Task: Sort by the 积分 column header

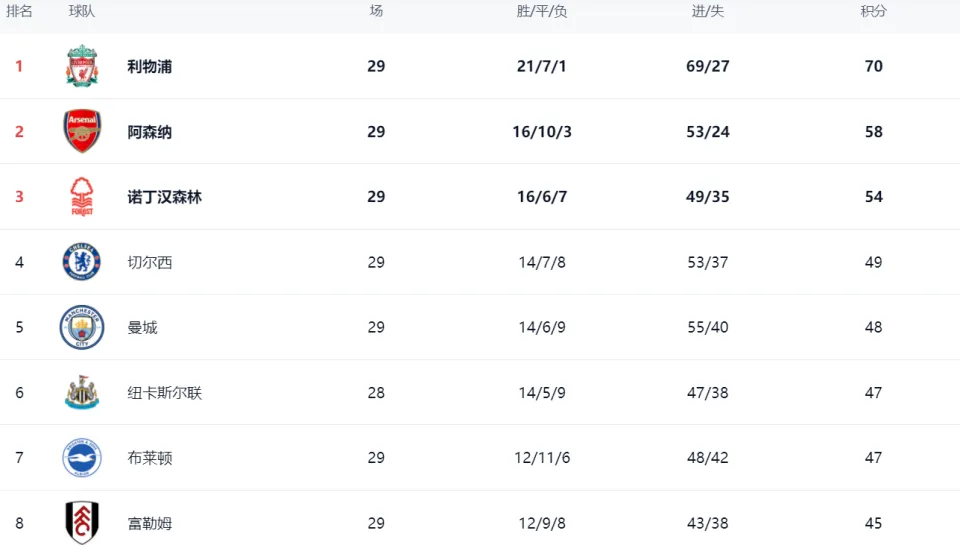Action: click(873, 11)
